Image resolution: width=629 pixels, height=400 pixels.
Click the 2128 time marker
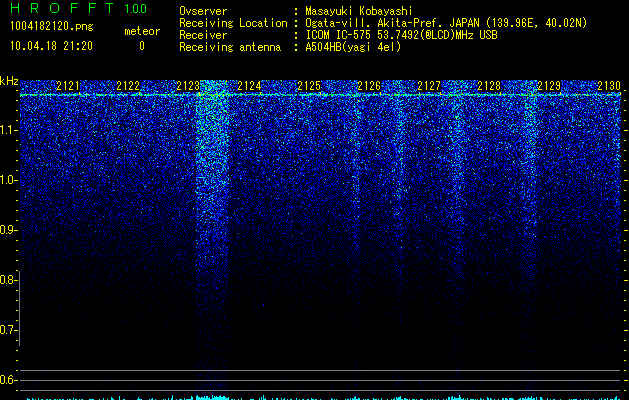[x=489, y=86]
